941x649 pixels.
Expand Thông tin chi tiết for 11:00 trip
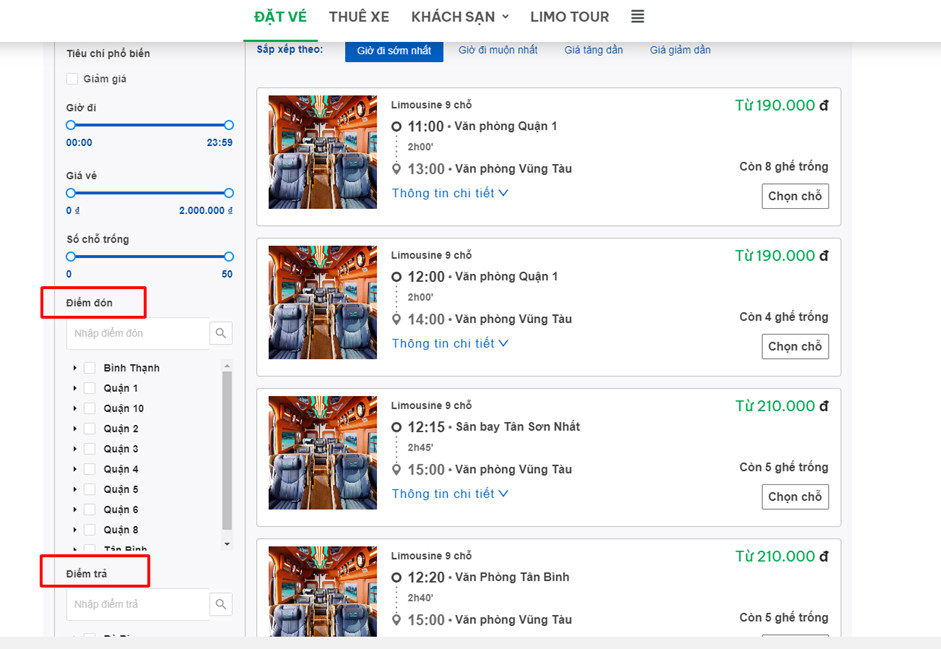(450, 193)
